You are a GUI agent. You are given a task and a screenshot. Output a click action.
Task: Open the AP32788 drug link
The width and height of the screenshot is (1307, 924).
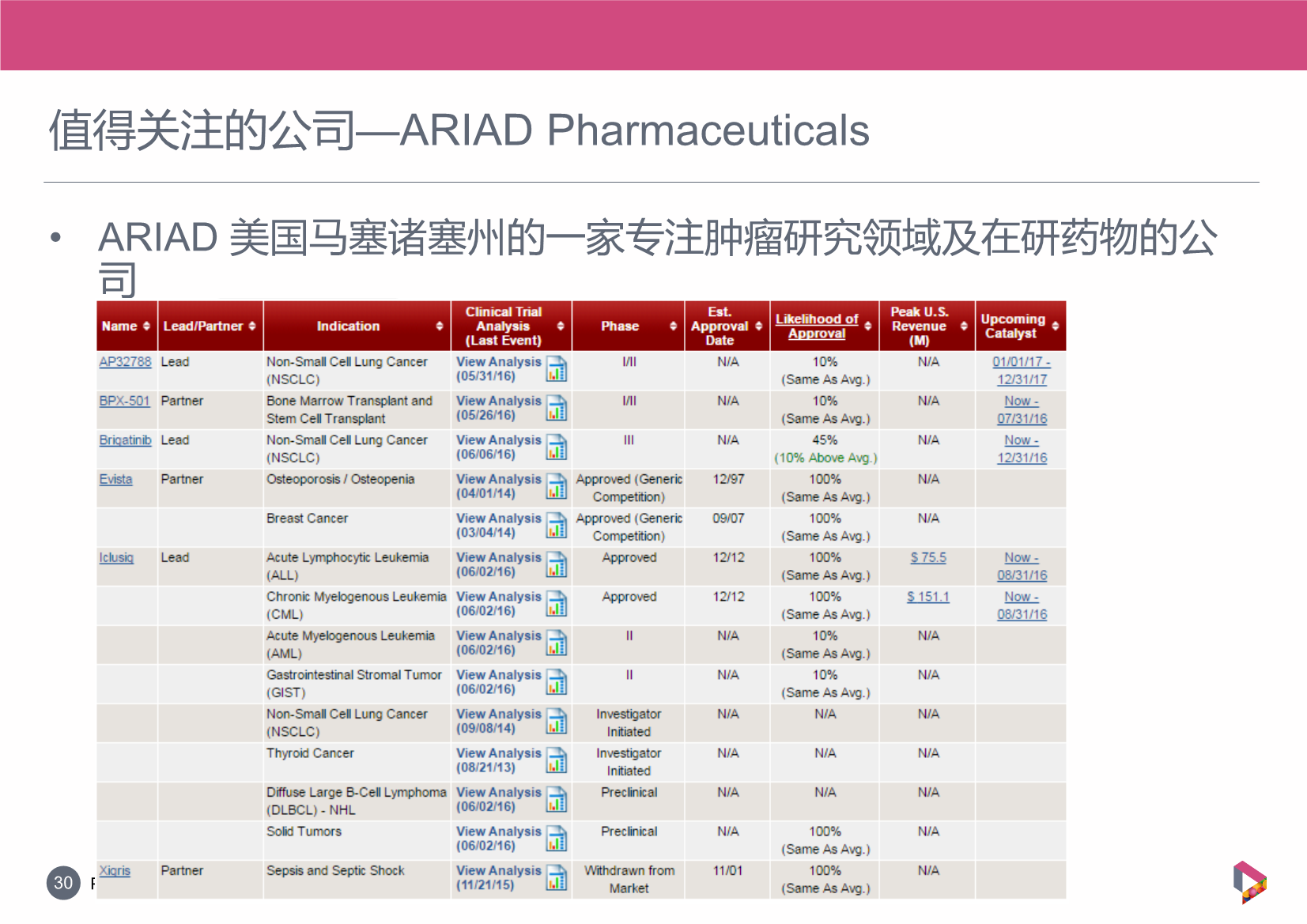point(125,362)
